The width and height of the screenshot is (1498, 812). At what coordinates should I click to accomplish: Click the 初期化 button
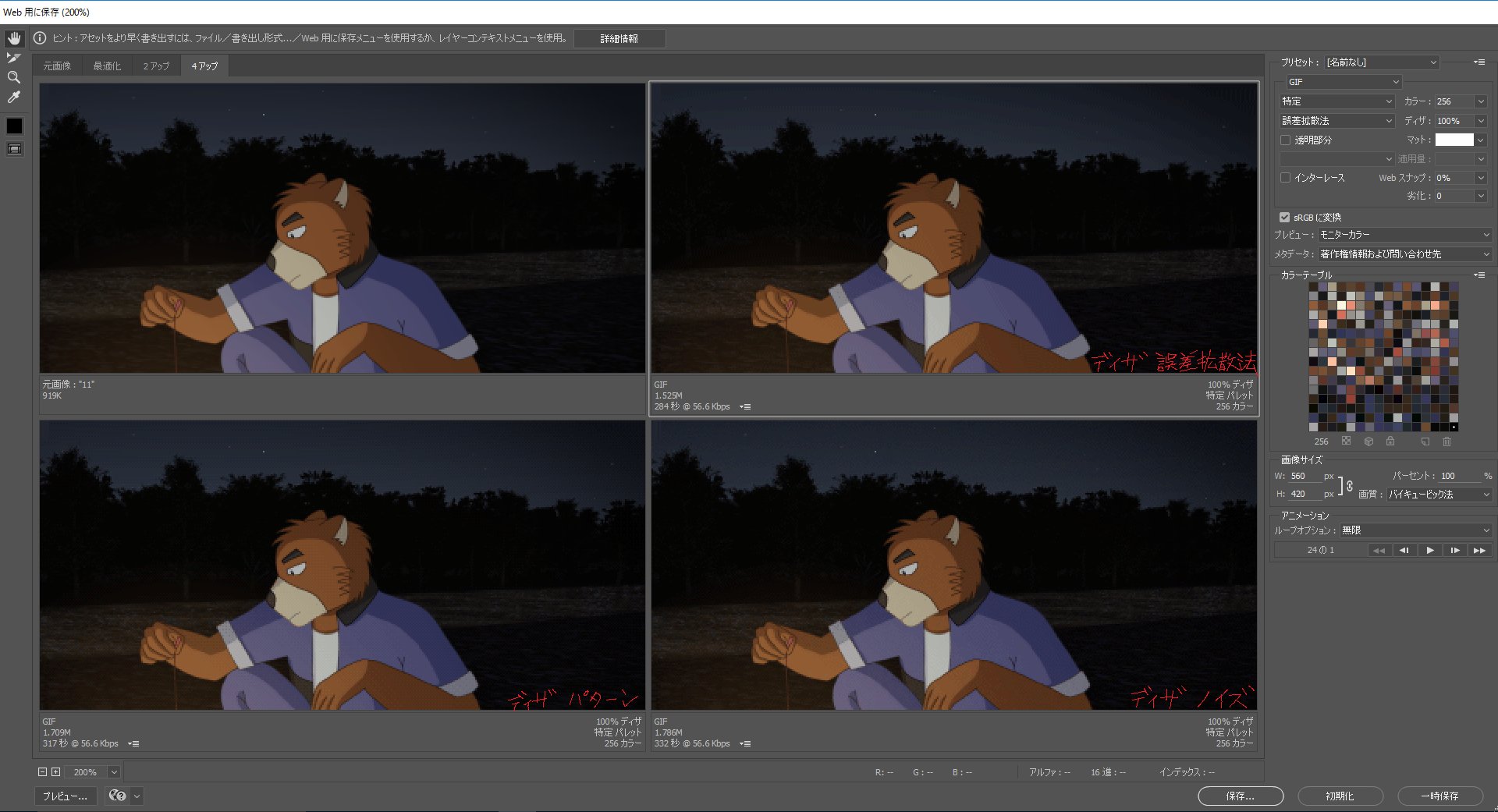1340,796
